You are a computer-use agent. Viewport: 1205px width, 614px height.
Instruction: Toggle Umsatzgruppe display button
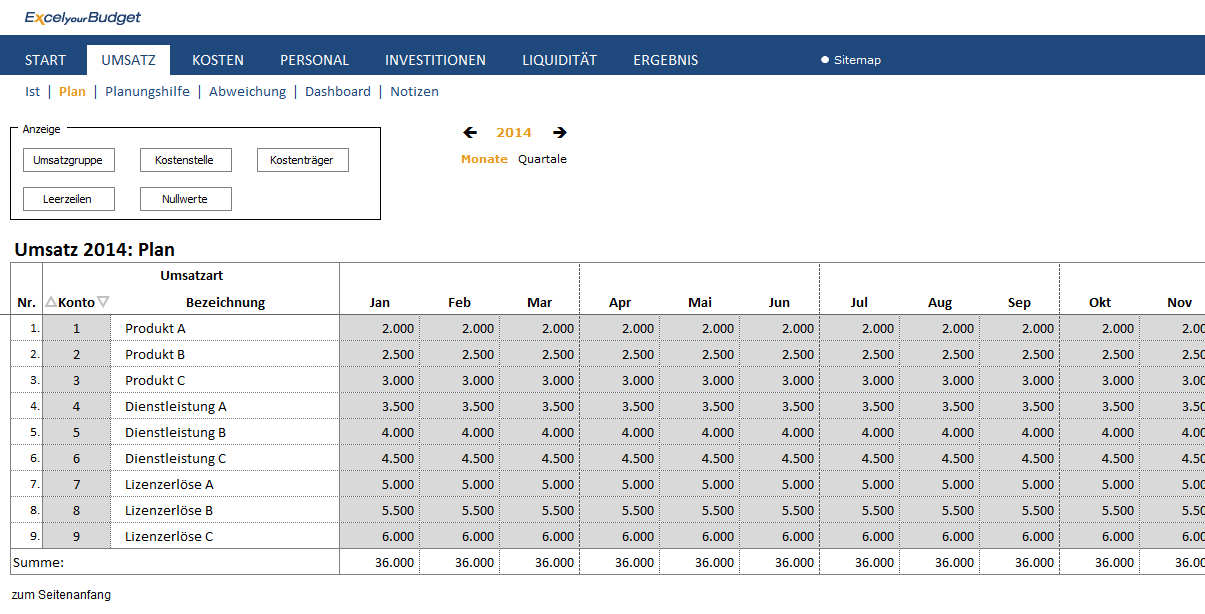(x=68, y=160)
